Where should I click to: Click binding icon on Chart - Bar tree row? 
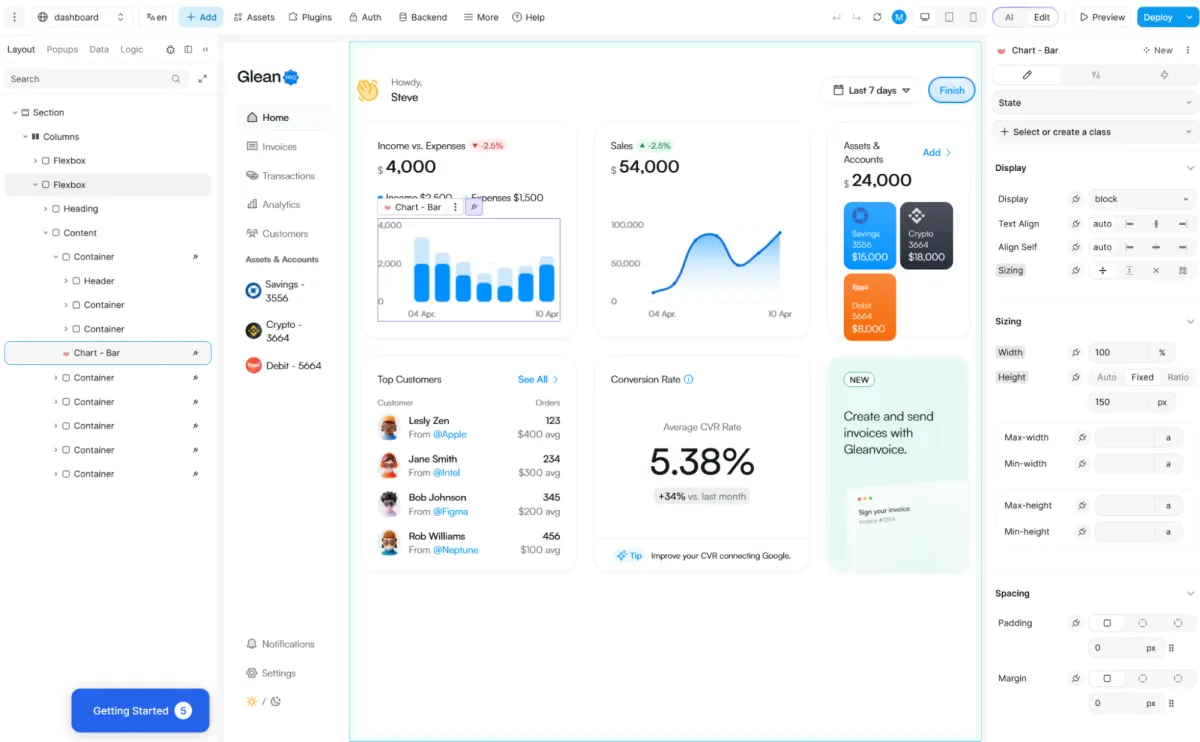[x=196, y=353]
